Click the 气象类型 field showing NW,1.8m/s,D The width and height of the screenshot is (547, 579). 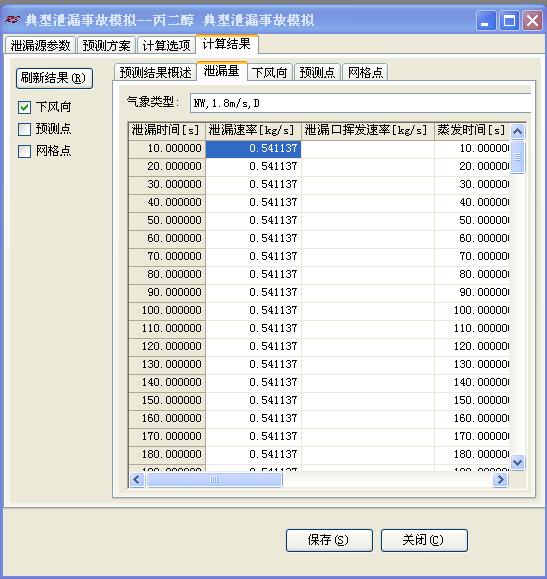(x=360, y=103)
